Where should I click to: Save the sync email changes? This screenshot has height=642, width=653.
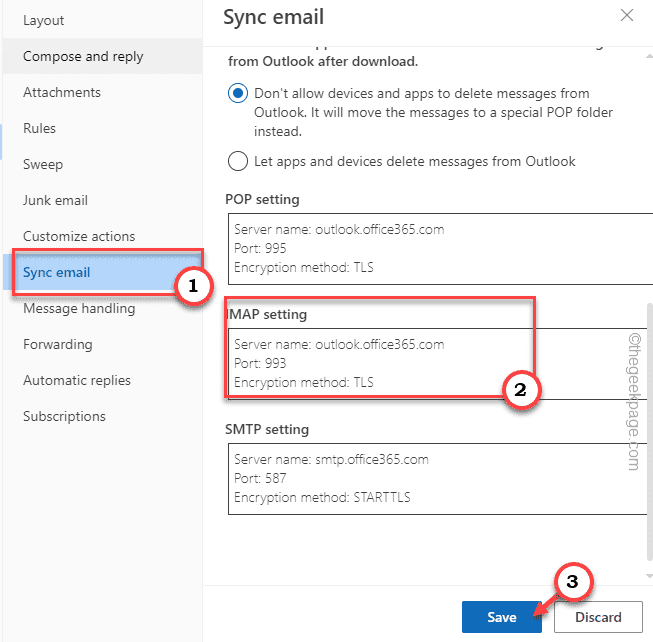click(x=501, y=617)
